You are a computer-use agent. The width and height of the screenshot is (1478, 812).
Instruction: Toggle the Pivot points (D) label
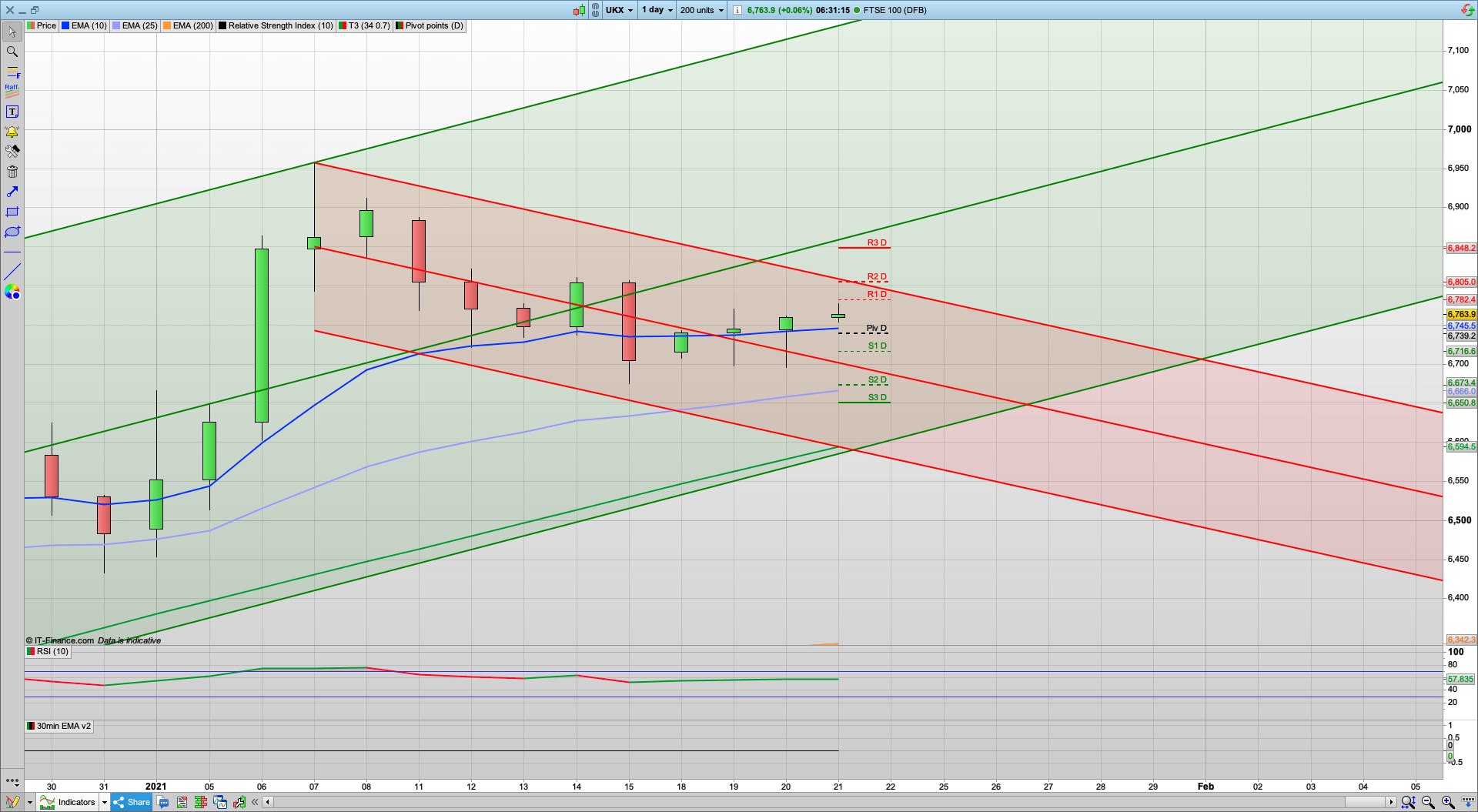tap(430, 25)
